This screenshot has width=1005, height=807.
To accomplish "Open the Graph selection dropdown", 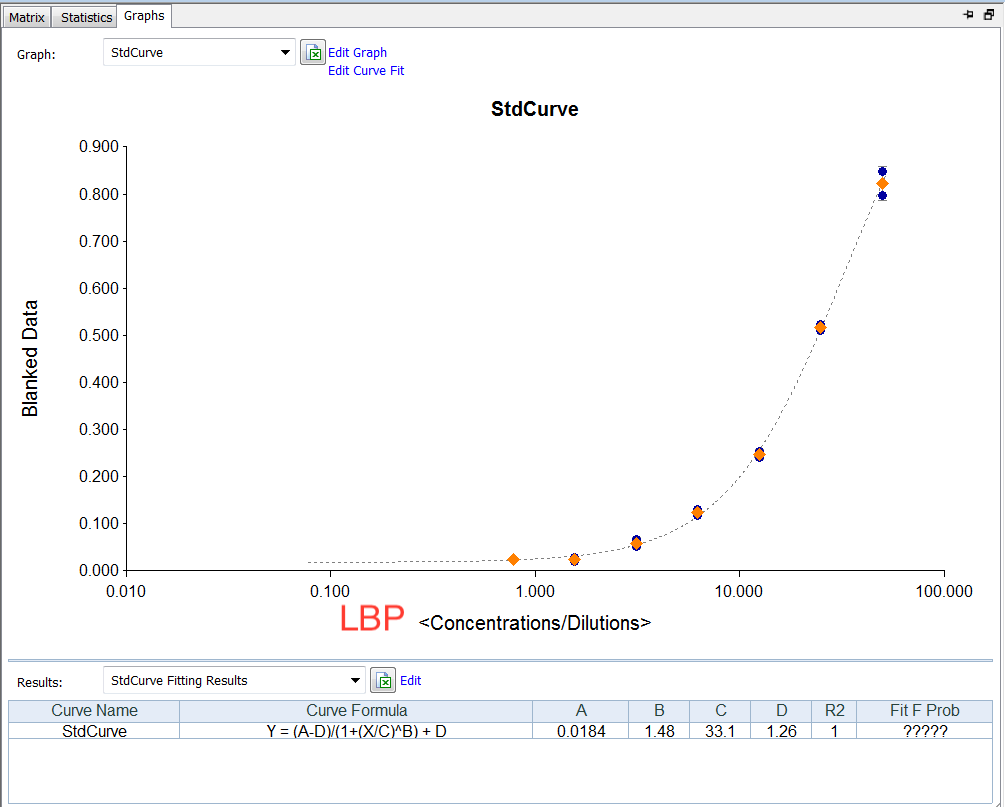I will [285, 53].
